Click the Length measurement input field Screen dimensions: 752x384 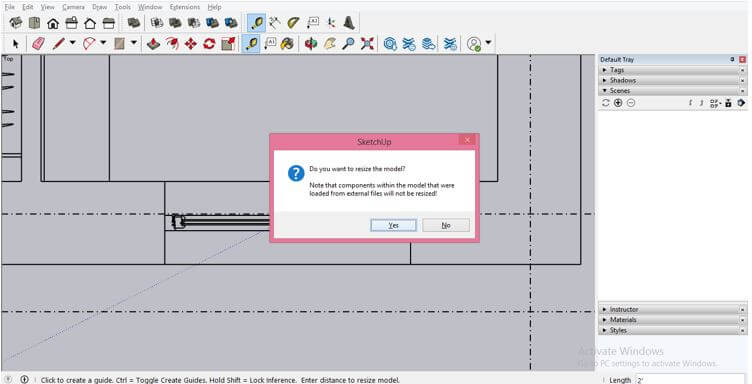[x=690, y=380]
